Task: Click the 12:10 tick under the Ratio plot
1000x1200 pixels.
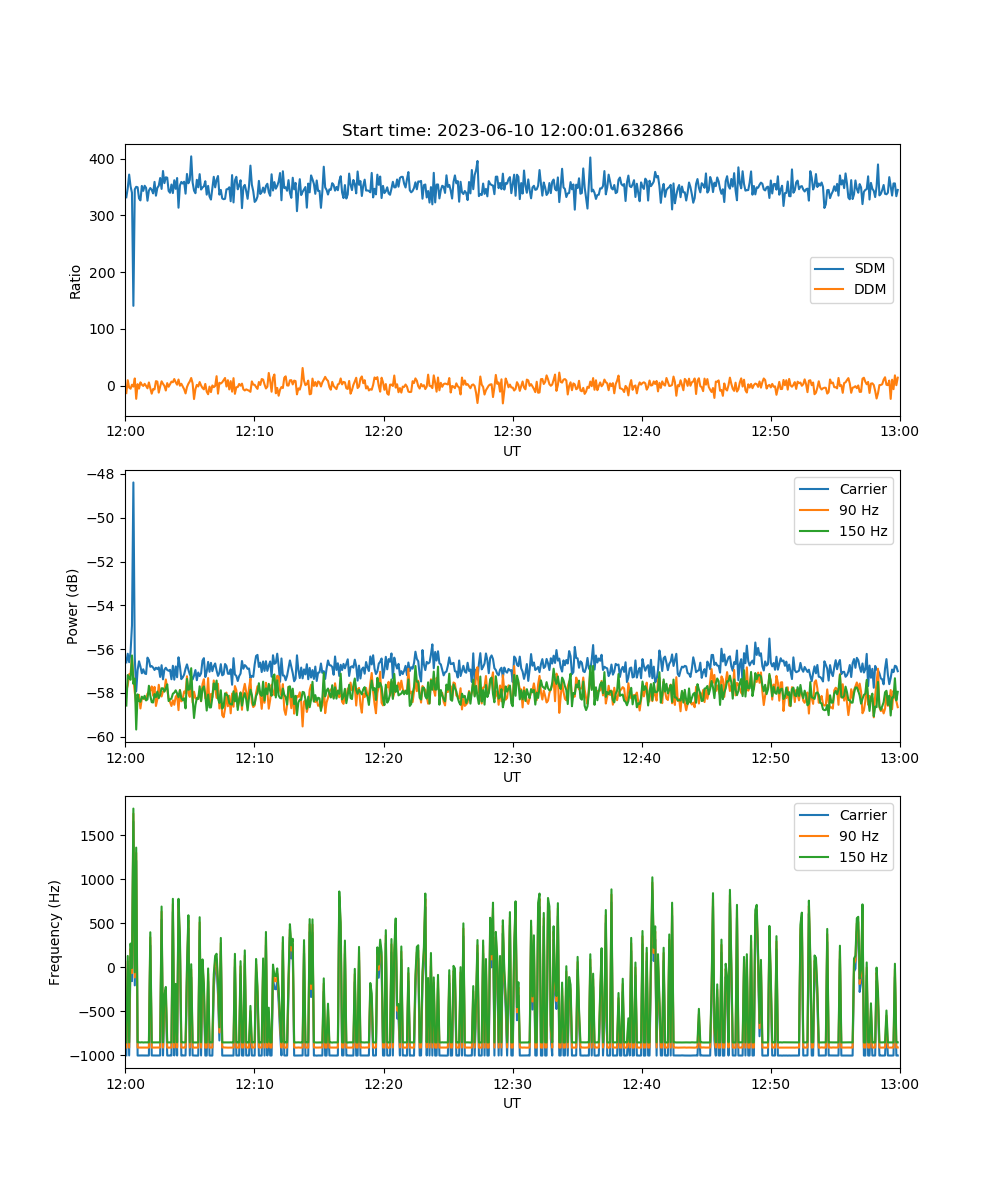Action: coord(254,431)
